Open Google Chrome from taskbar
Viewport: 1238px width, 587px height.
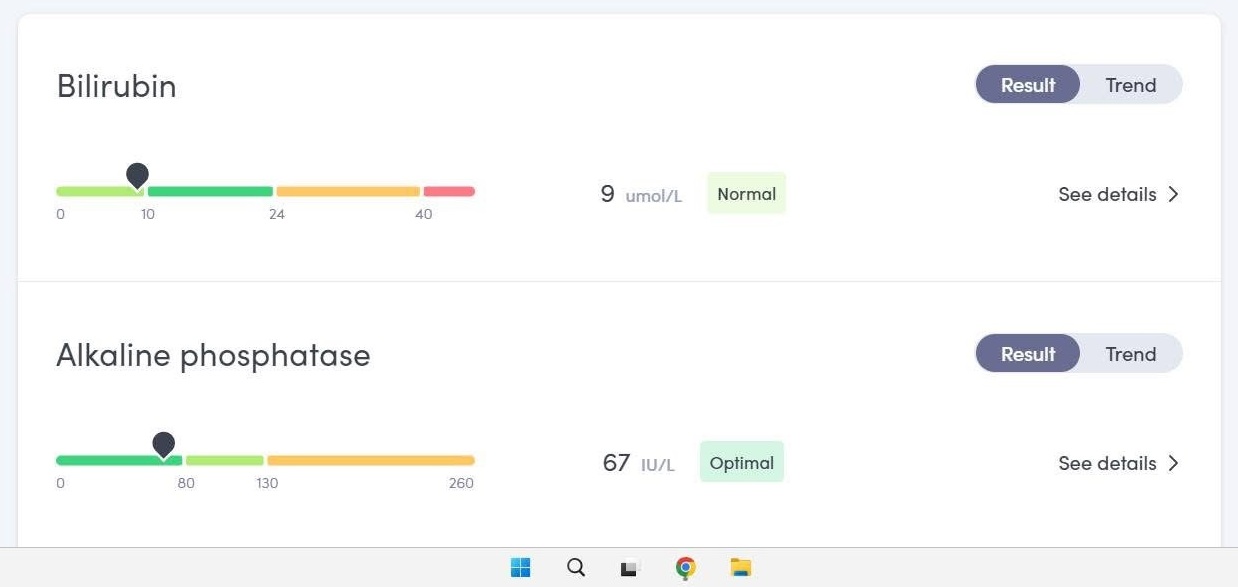[x=685, y=568]
